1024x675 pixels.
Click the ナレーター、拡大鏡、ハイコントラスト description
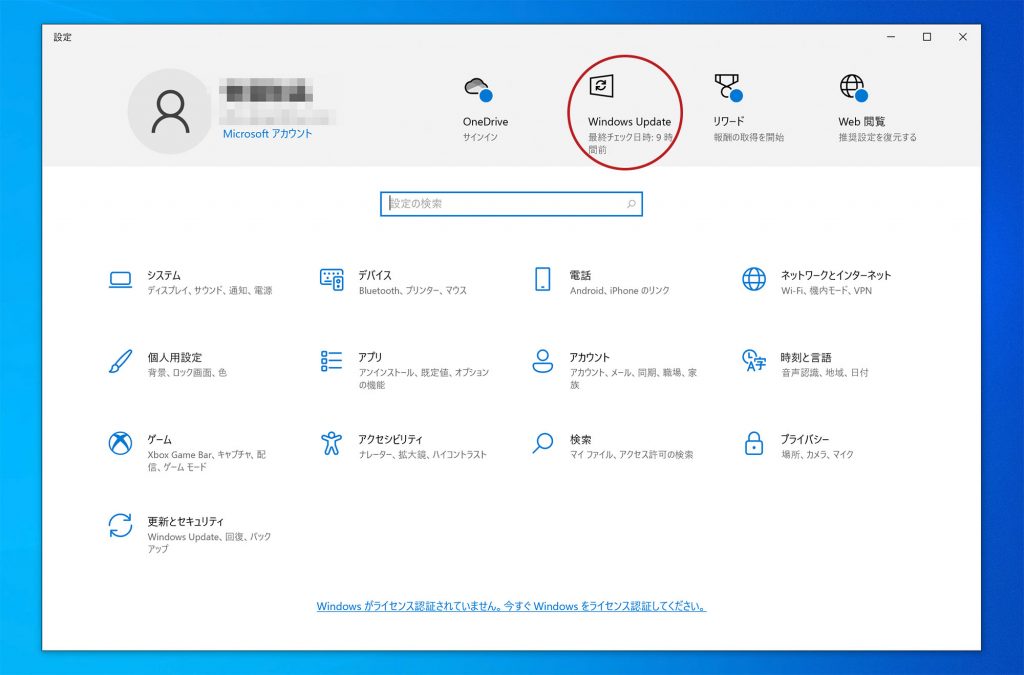click(423, 454)
